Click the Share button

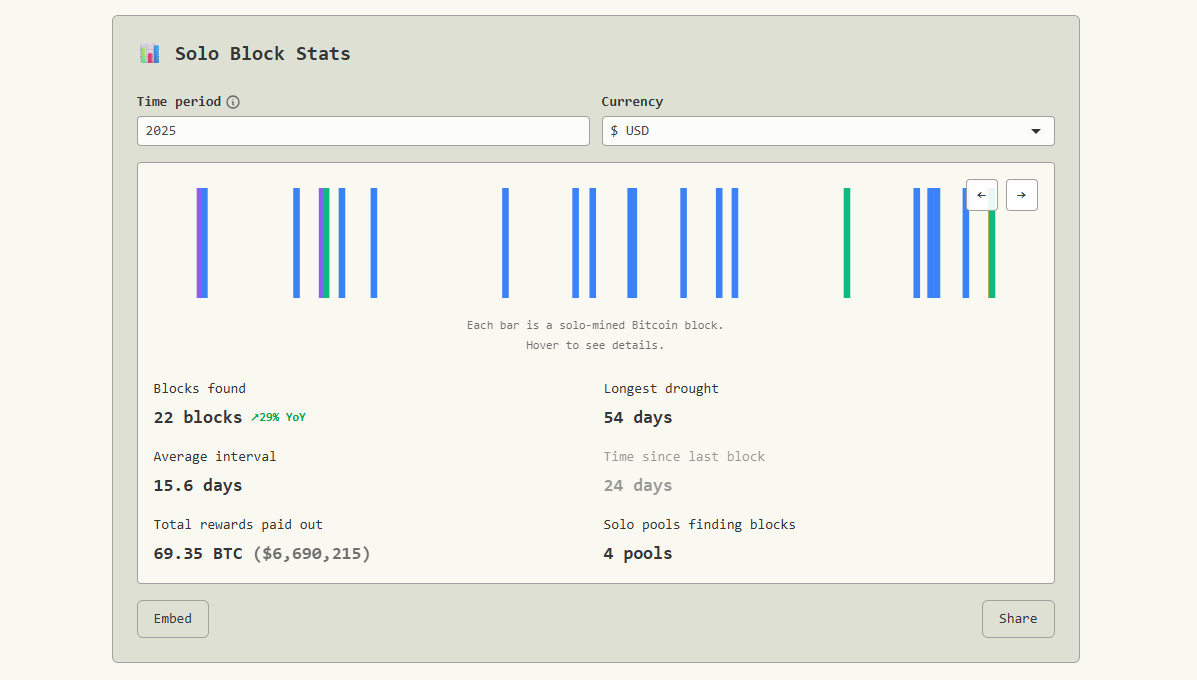[1018, 618]
